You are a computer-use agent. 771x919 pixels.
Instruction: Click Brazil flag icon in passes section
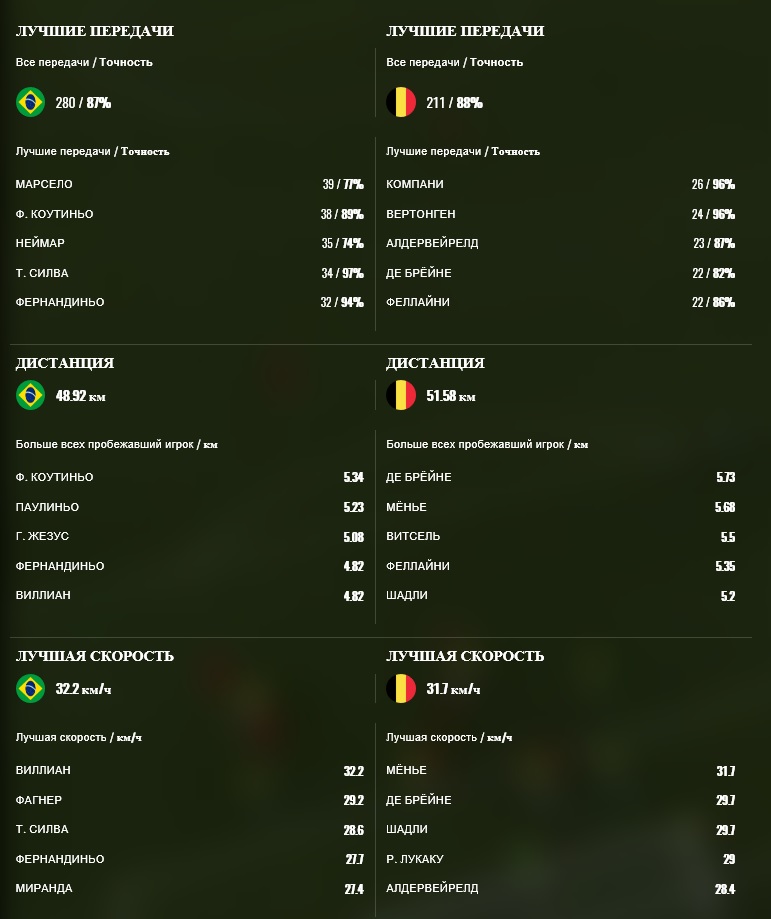coord(30,102)
